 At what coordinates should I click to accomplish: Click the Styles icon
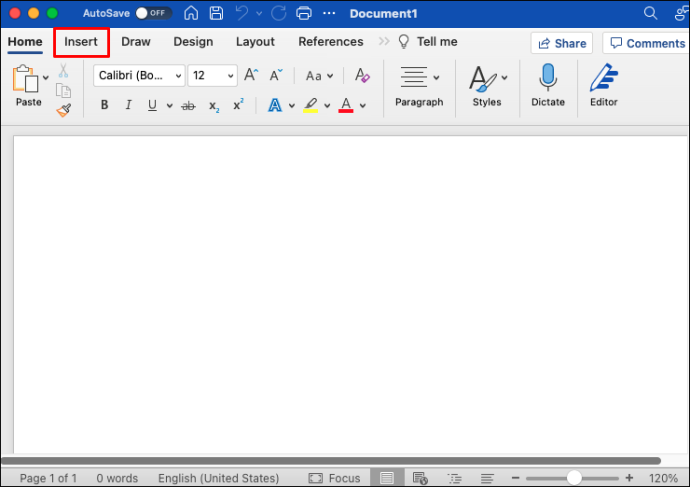[482, 78]
